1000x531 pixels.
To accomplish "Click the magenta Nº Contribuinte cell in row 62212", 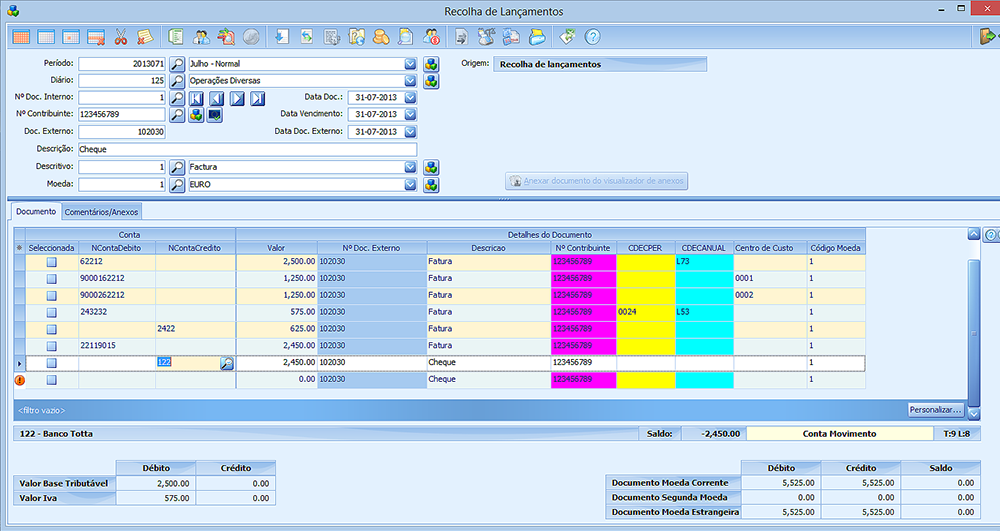I will click(x=584, y=262).
